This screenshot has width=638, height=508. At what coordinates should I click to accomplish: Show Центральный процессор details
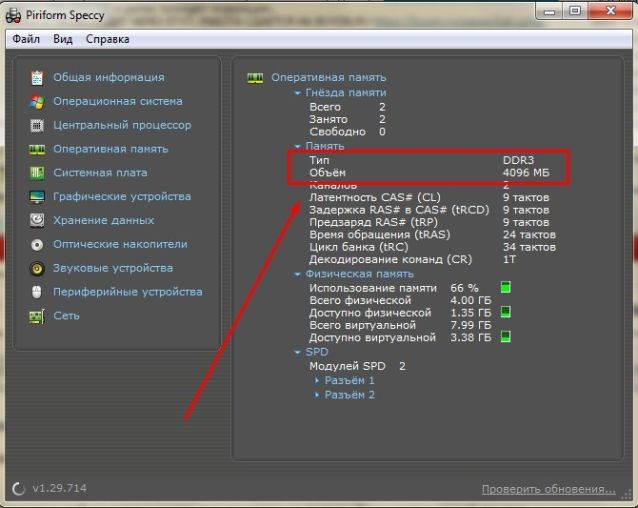122,125
